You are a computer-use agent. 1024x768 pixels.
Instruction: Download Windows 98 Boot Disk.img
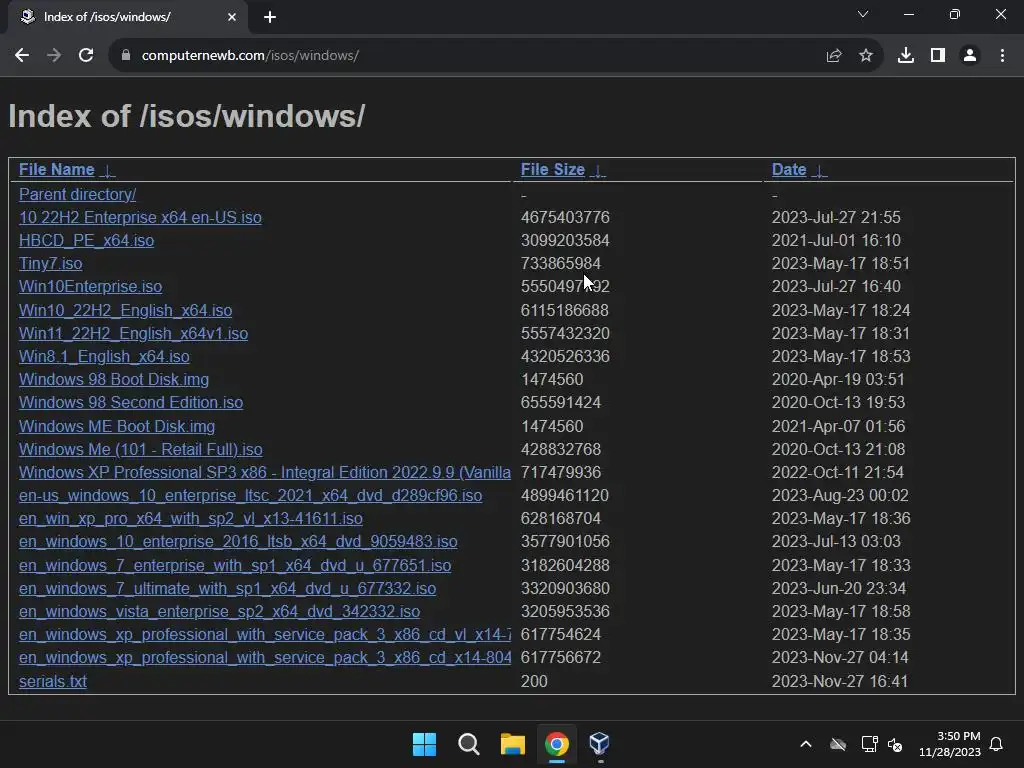pos(114,379)
